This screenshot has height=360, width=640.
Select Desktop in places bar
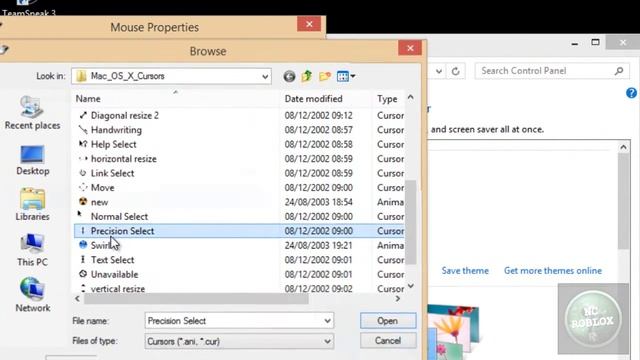[32, 160]
